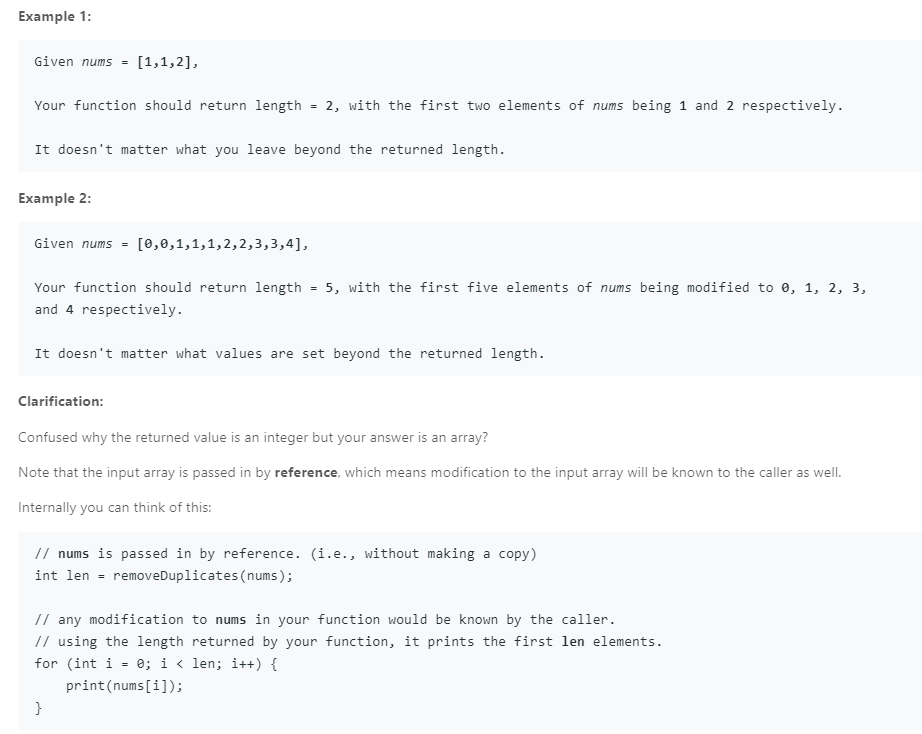Click the [1,1,2] array in Example 1
Screen dimensions: 922x734
[x=170, y=62]
